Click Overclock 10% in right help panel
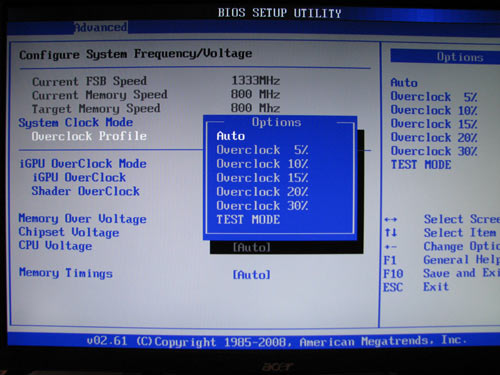This screenshot has width=500, height=375. pyautogui.click(x=434, y=110)
